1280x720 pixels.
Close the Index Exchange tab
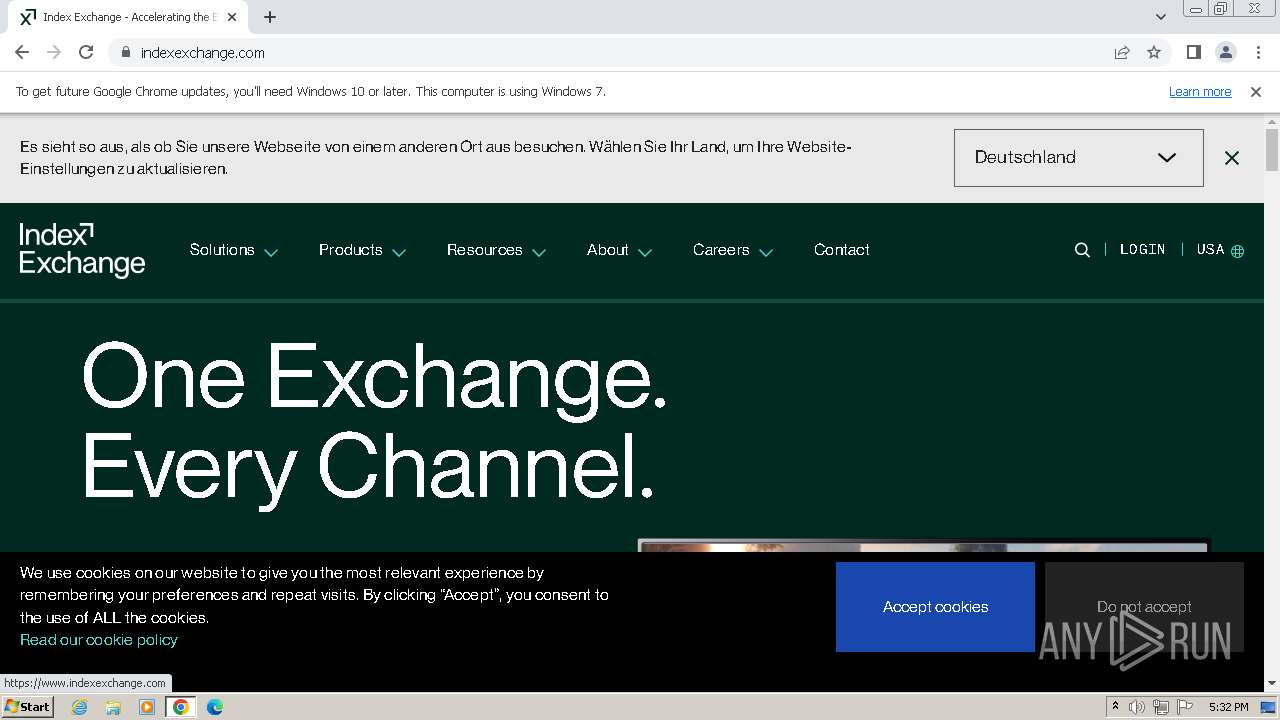[x=233, y=17]
